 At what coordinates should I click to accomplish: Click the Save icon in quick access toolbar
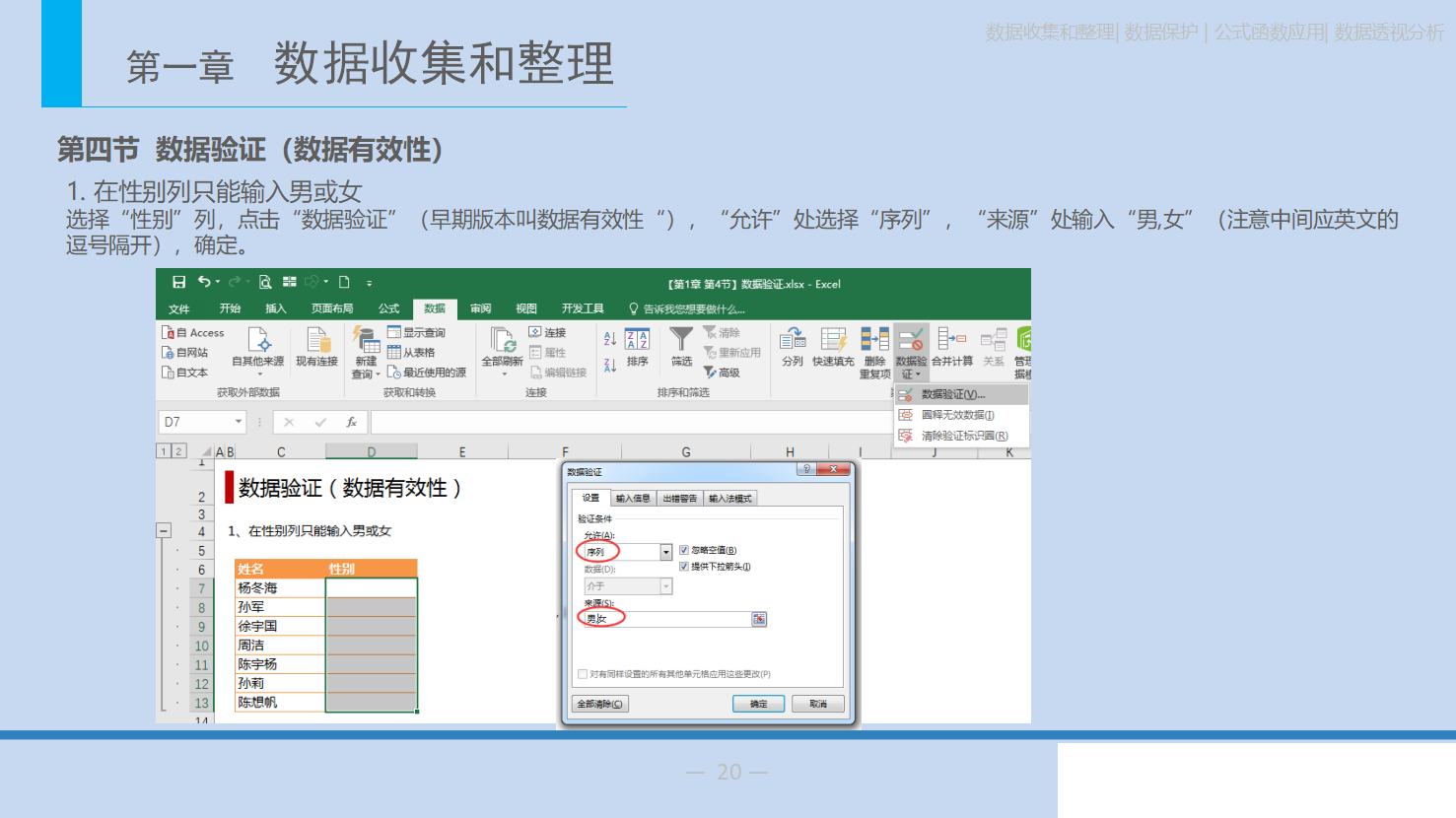click(178, 283)
